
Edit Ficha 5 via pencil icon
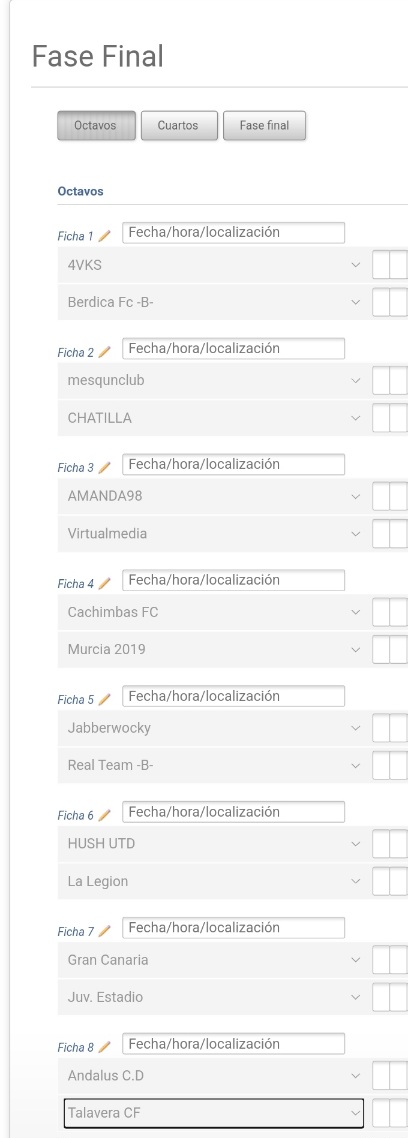[105, 700]
